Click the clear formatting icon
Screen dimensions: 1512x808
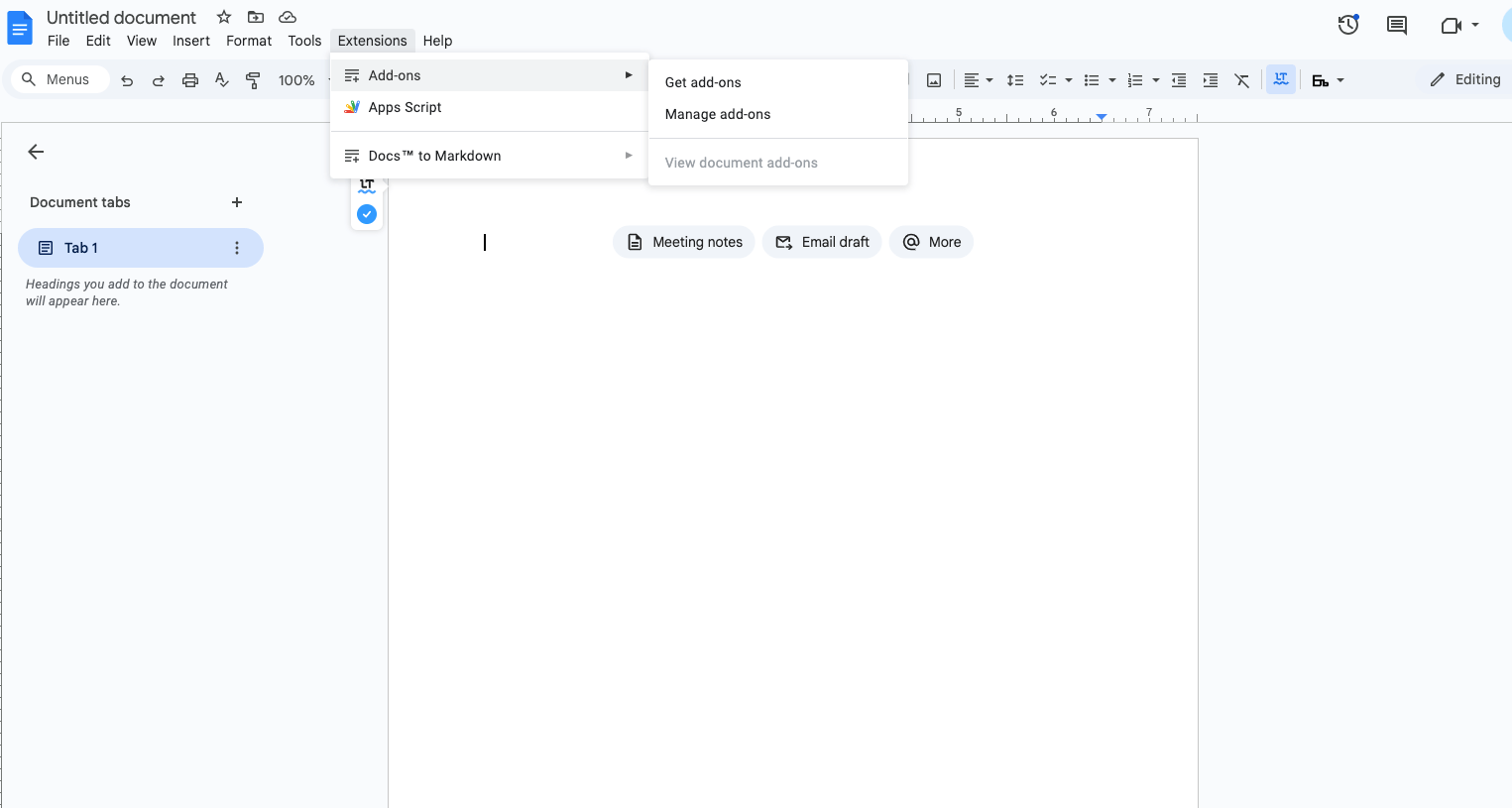pos(1242,80)
